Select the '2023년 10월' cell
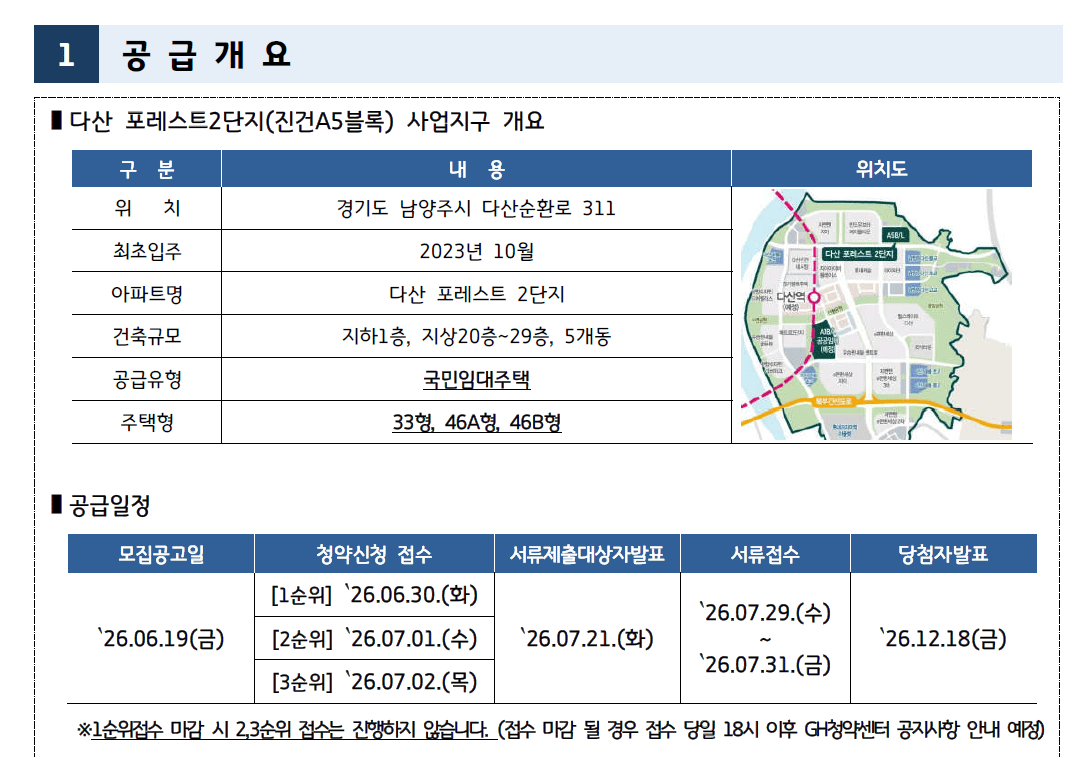The image size is (1082, 757). click(x=476, y=251)
